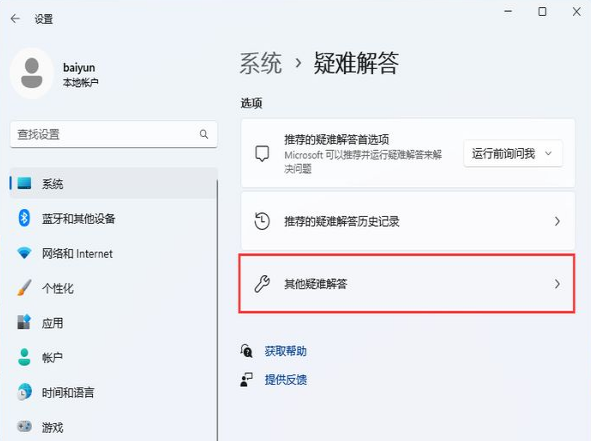Expand 推荐的疑难解答历史记录 chevron
Viewport: 591px width, 441px height.
[x=557, y=221]
